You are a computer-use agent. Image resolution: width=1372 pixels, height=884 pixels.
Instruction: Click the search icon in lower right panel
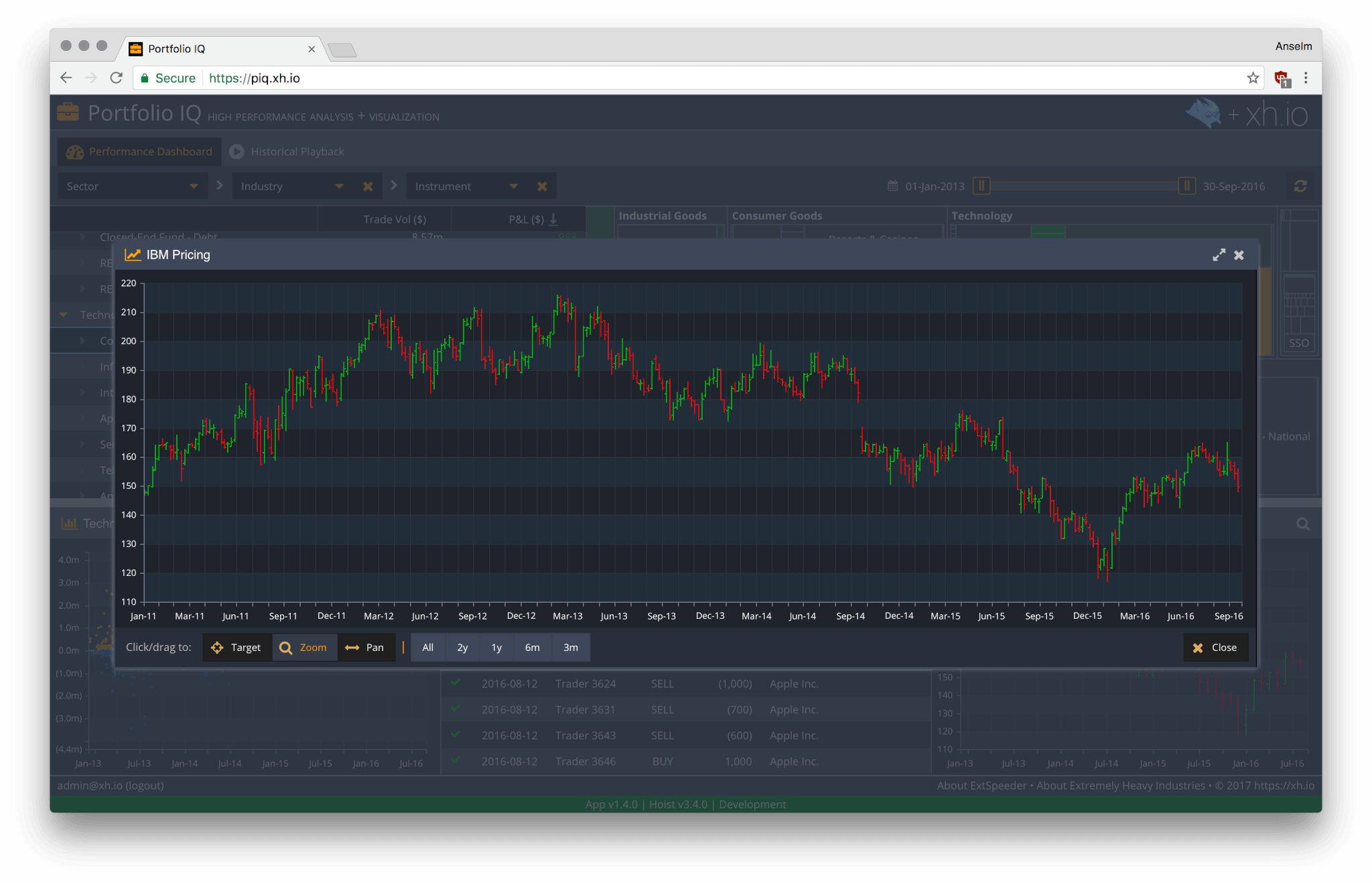pos(1303,524)
